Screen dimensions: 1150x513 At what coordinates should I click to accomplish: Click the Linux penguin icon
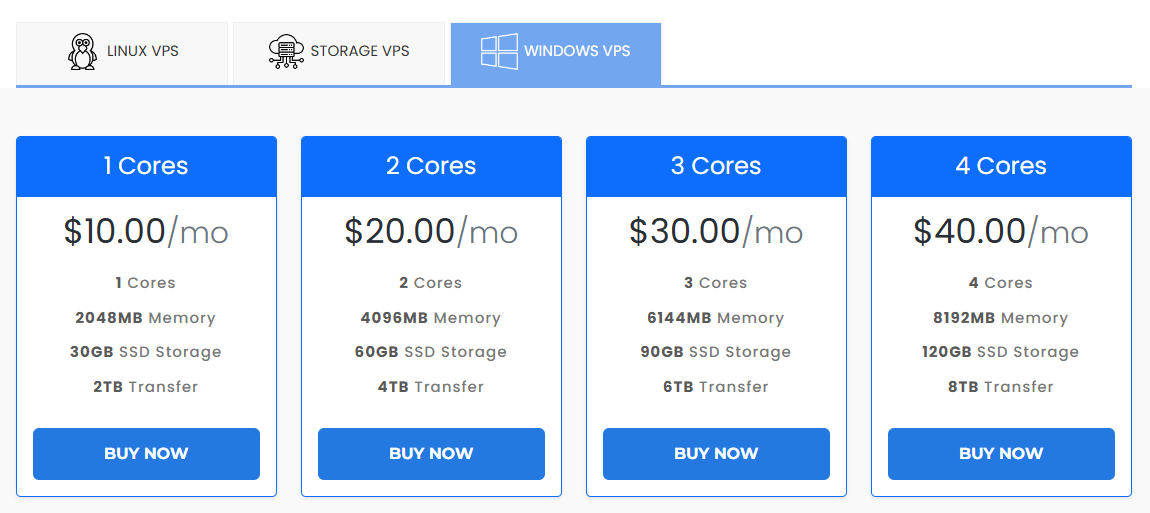[x=82, y=51]
